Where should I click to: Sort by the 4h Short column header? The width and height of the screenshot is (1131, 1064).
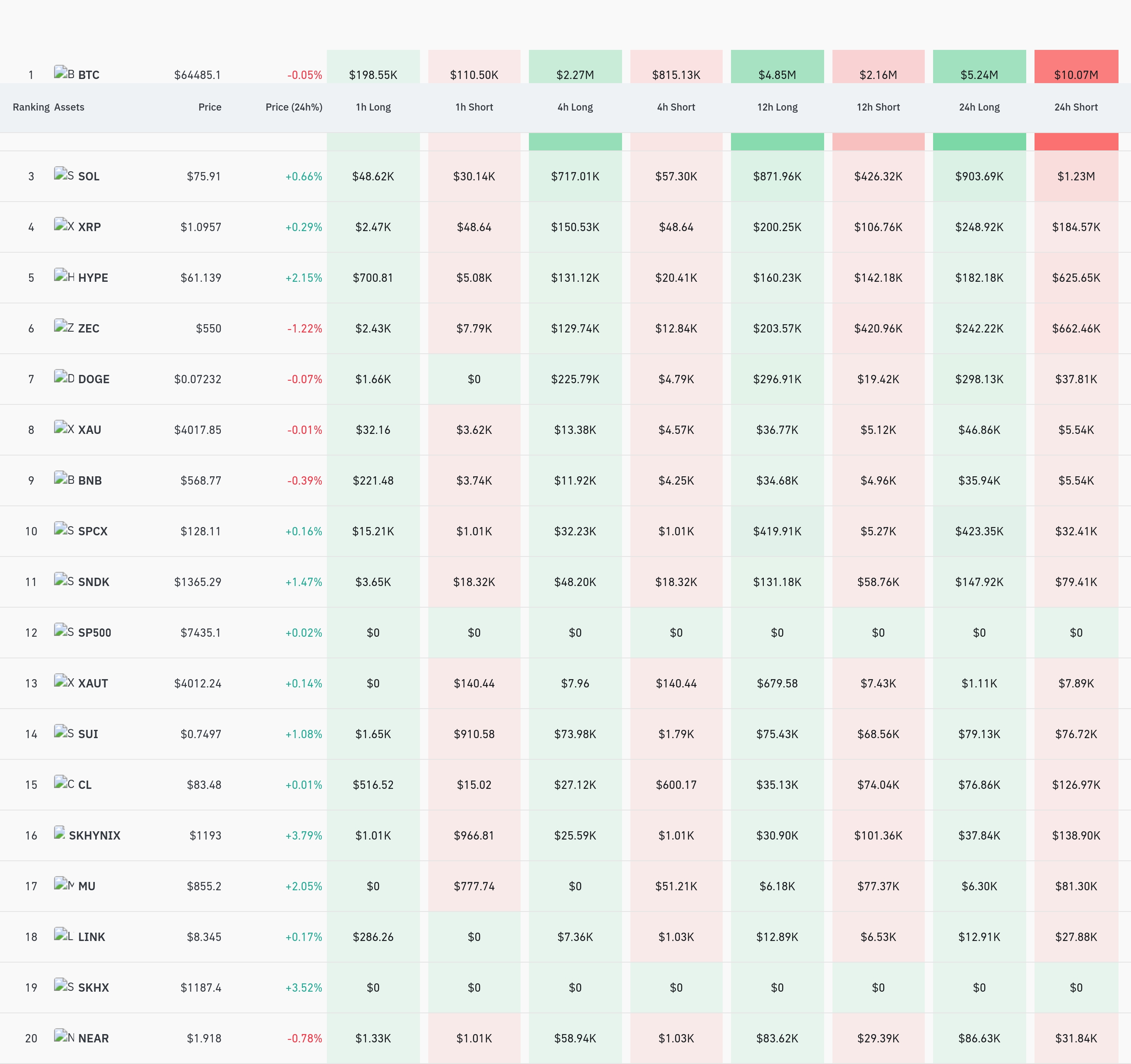[676, 107]
